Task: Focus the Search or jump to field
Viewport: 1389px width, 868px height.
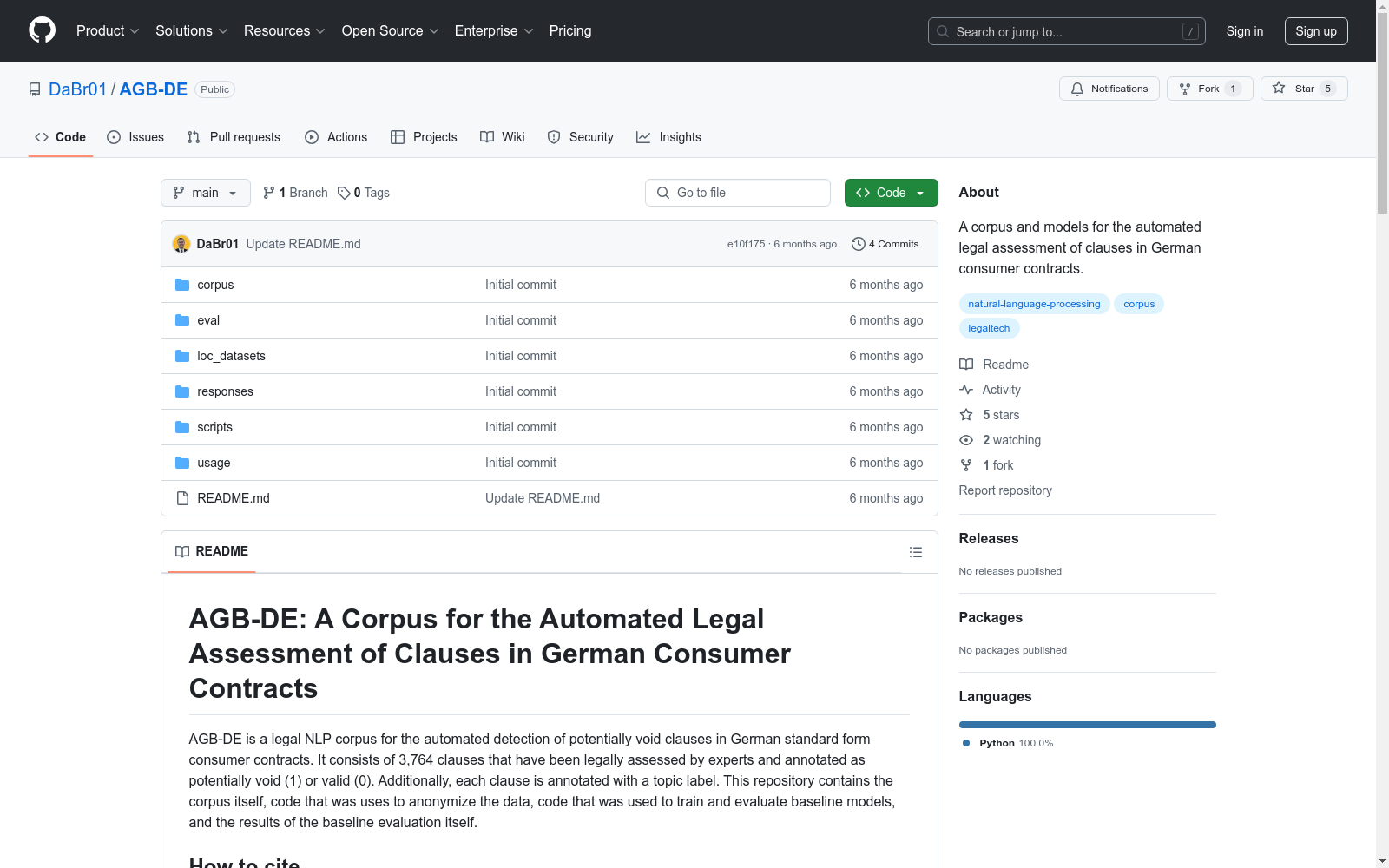Action: click(x=1067, y=31)
